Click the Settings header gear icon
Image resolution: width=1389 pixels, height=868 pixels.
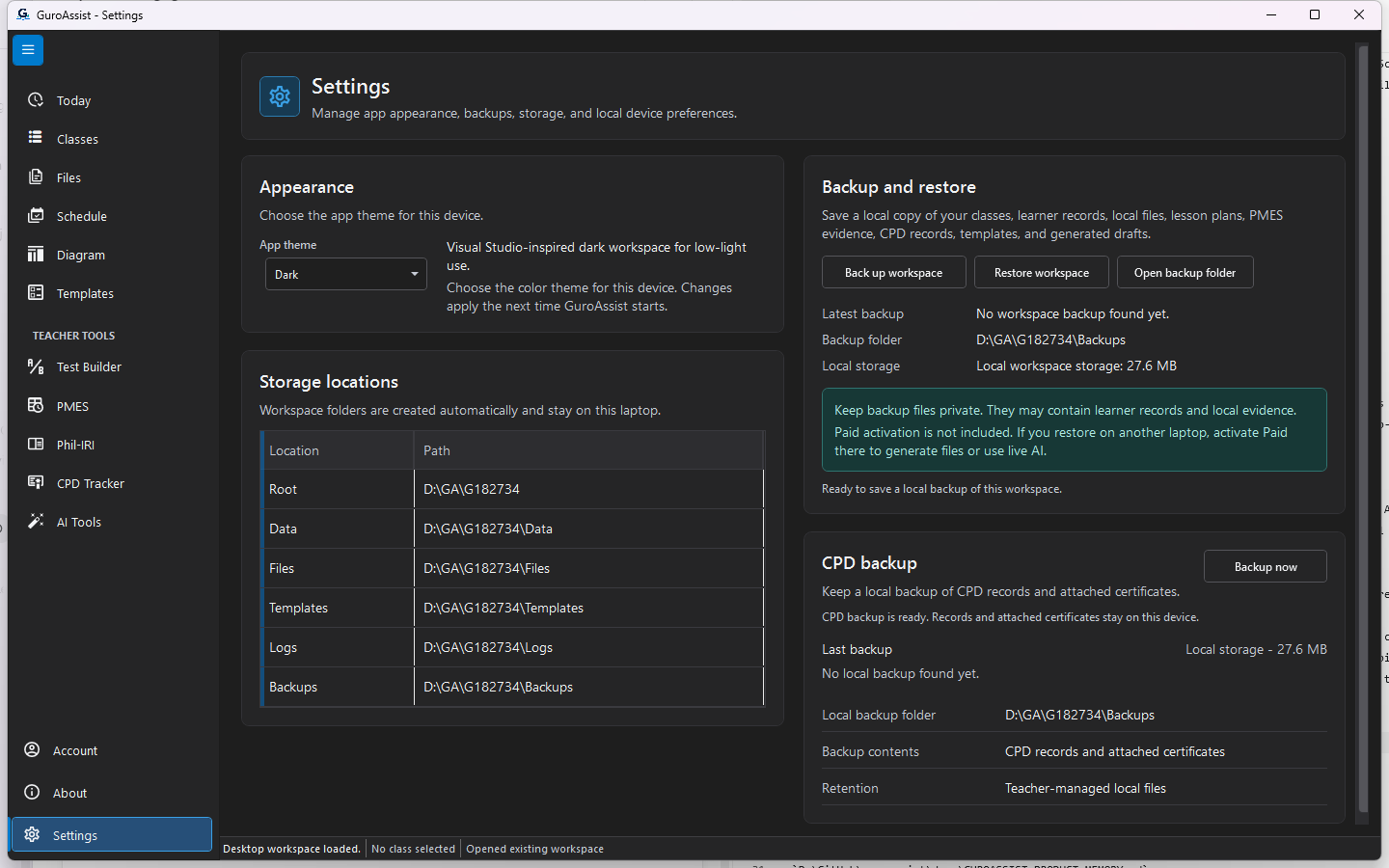(x=280, y=96)
